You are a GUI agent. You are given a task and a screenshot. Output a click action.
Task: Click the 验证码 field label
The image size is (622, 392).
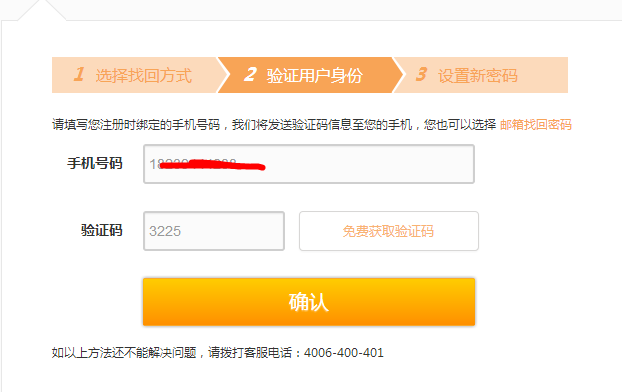pos(102,230)
